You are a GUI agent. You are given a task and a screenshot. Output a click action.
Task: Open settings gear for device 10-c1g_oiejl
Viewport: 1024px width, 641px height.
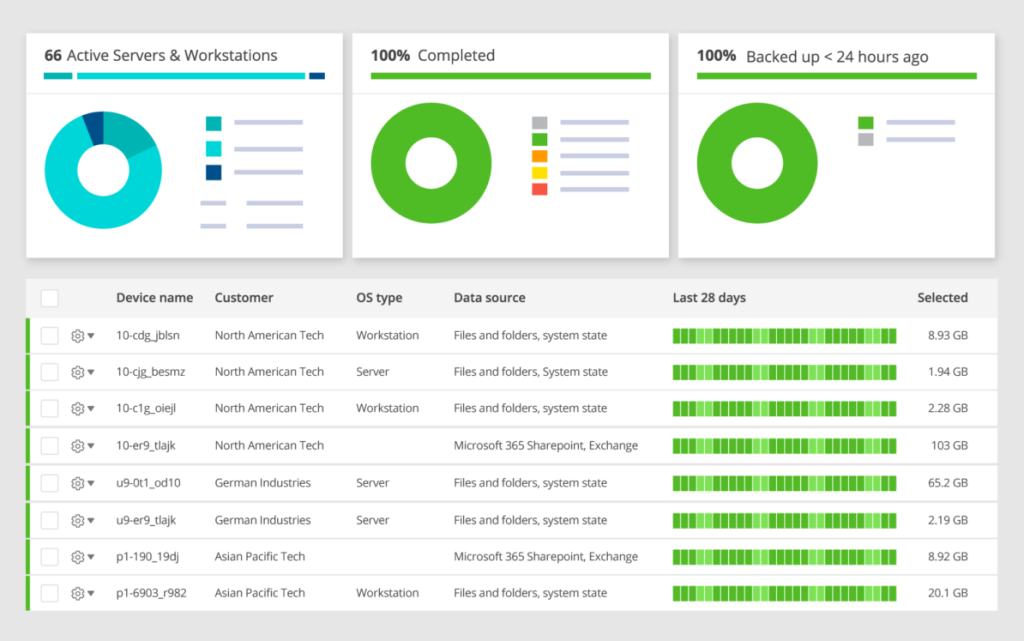point(77,409)
